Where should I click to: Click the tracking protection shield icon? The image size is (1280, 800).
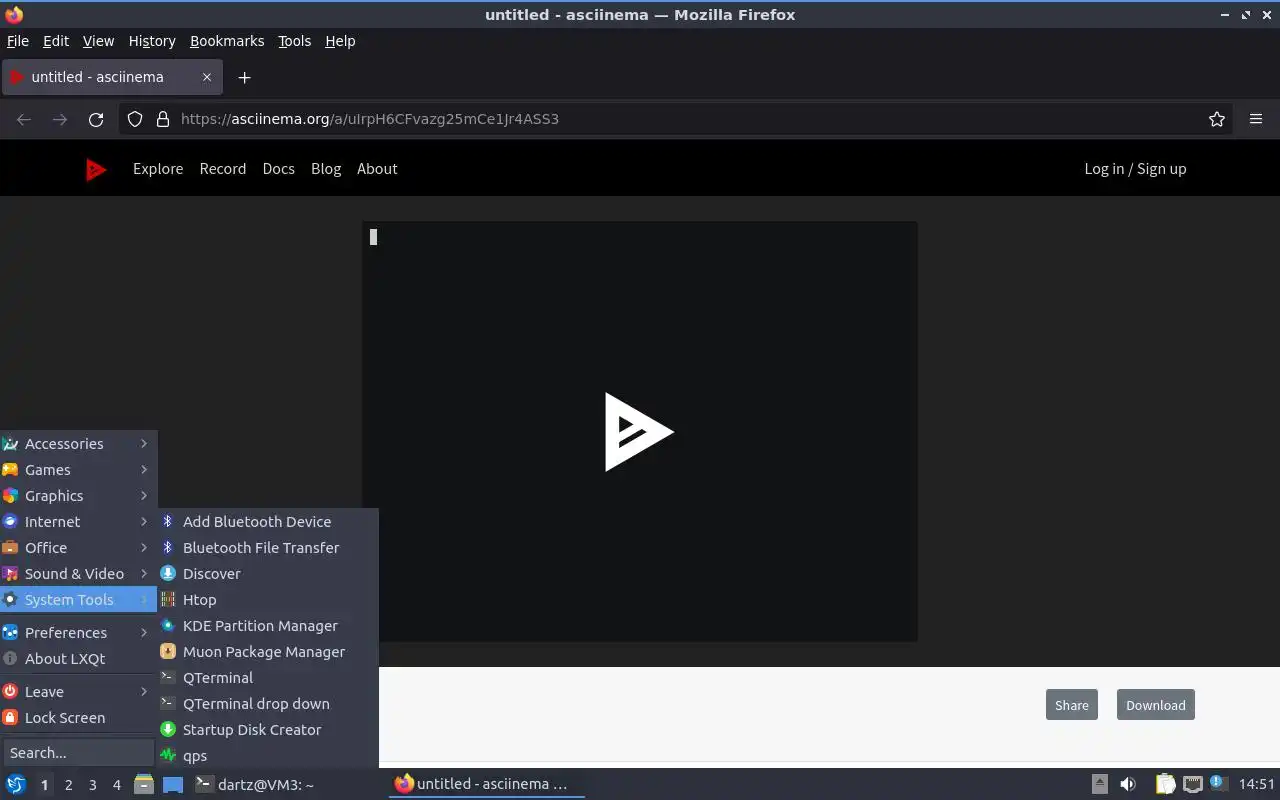[x=135, y=119]
